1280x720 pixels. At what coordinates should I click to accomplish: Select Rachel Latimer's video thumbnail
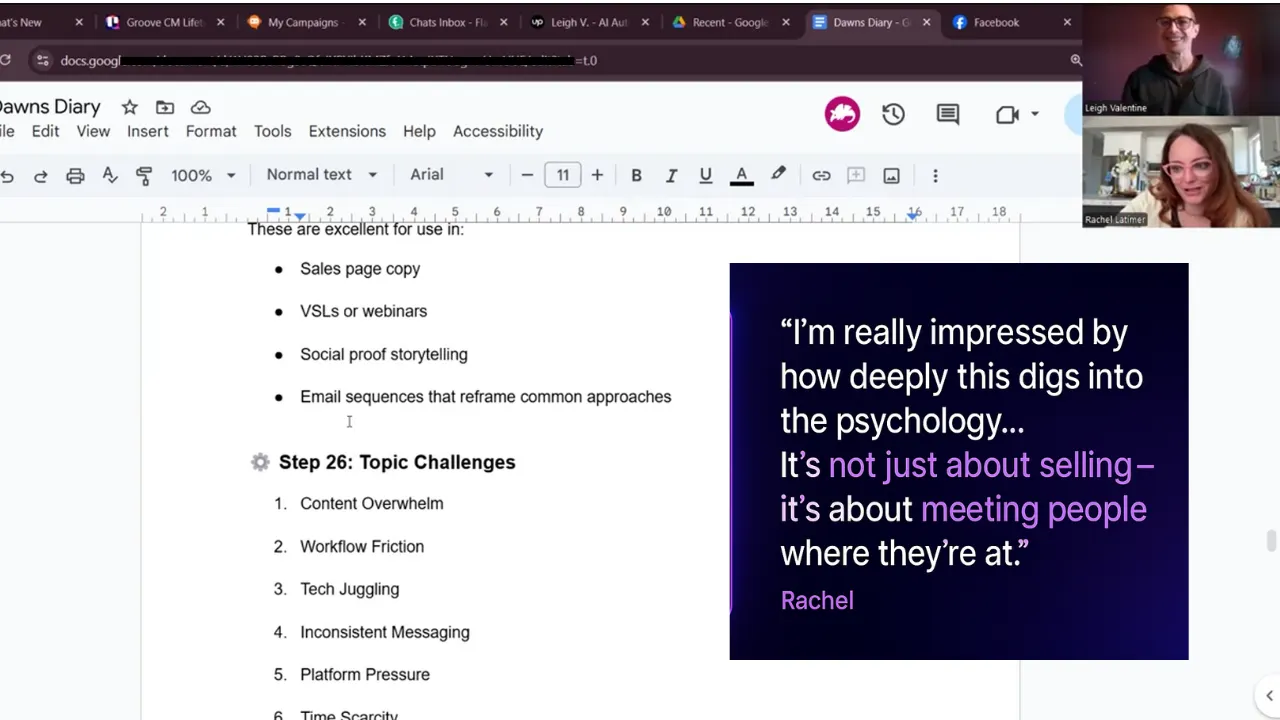coord(1181,172)
